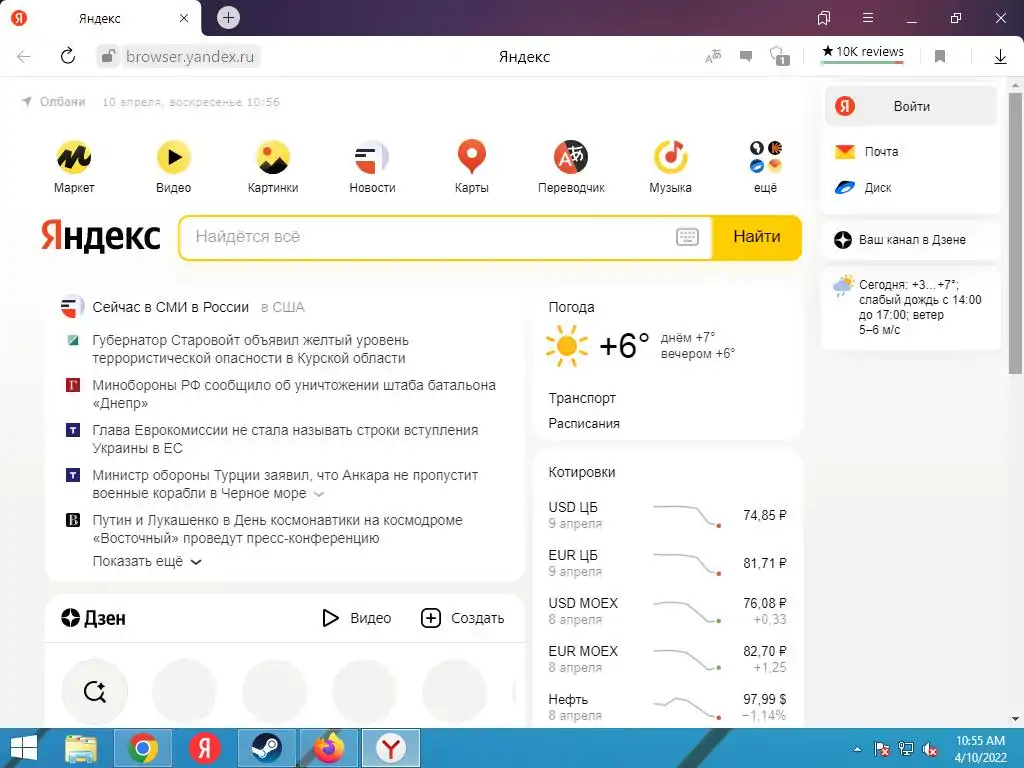Click the Войти sign-in button
1024x768 pixels.
(911, 106)
